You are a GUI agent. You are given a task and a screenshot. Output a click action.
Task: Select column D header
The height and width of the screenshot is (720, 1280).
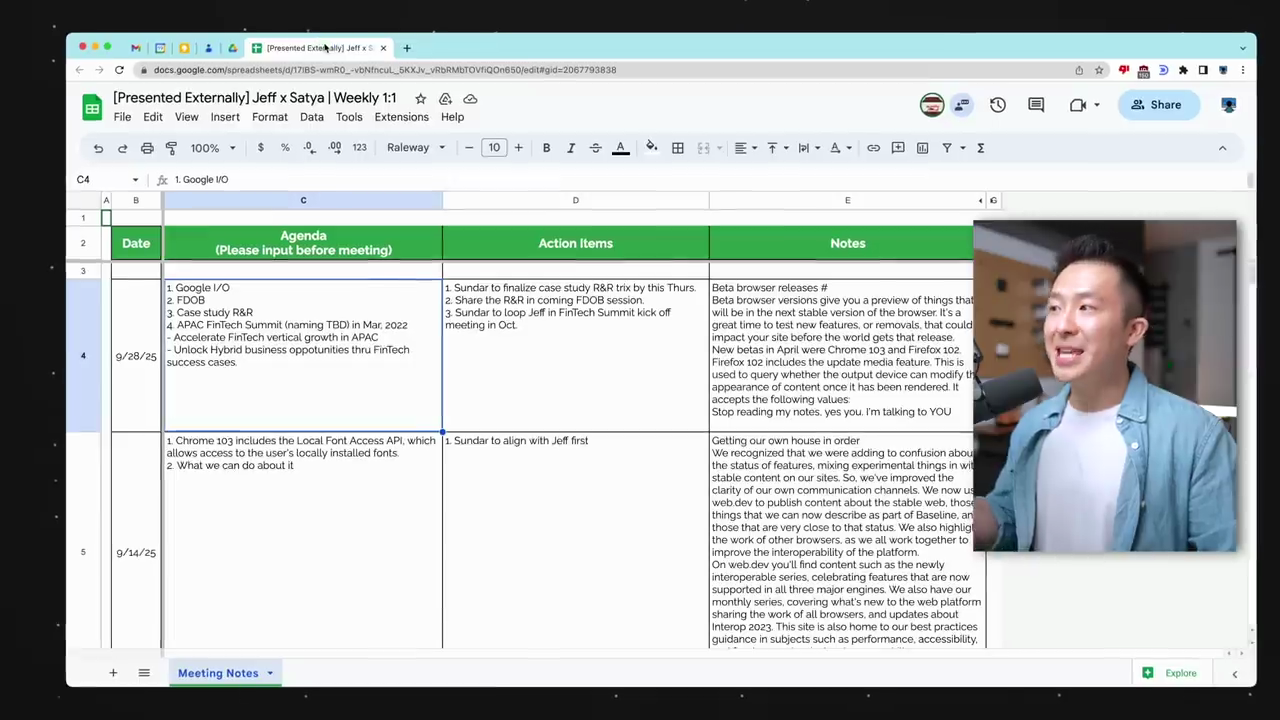576,201
